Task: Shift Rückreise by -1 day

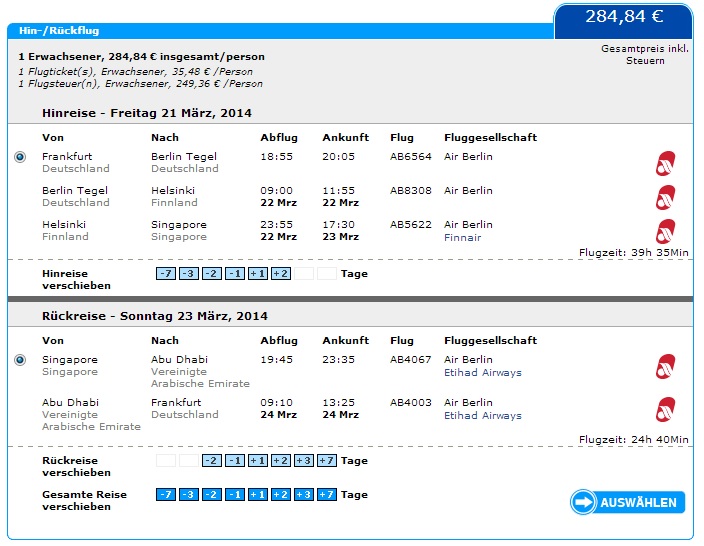Action: coord(235,460)
